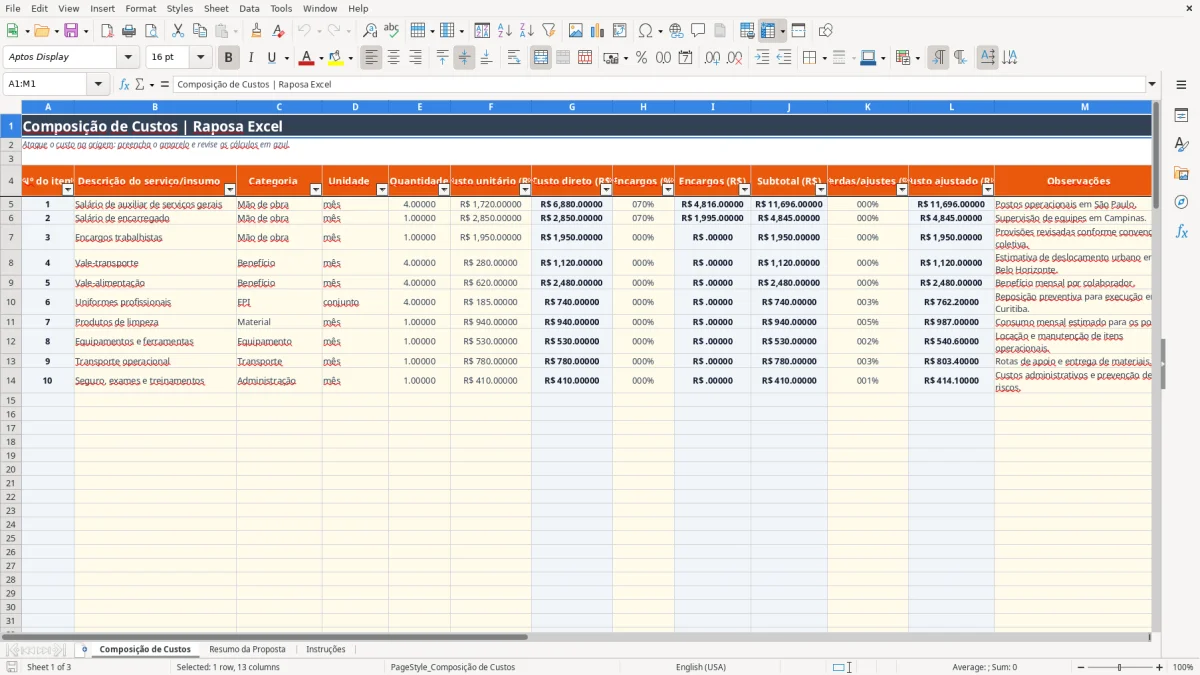The height and width of the screenshot is (675, 1200).
Task: Open the font size dropdown
Action: pos(200,58)
